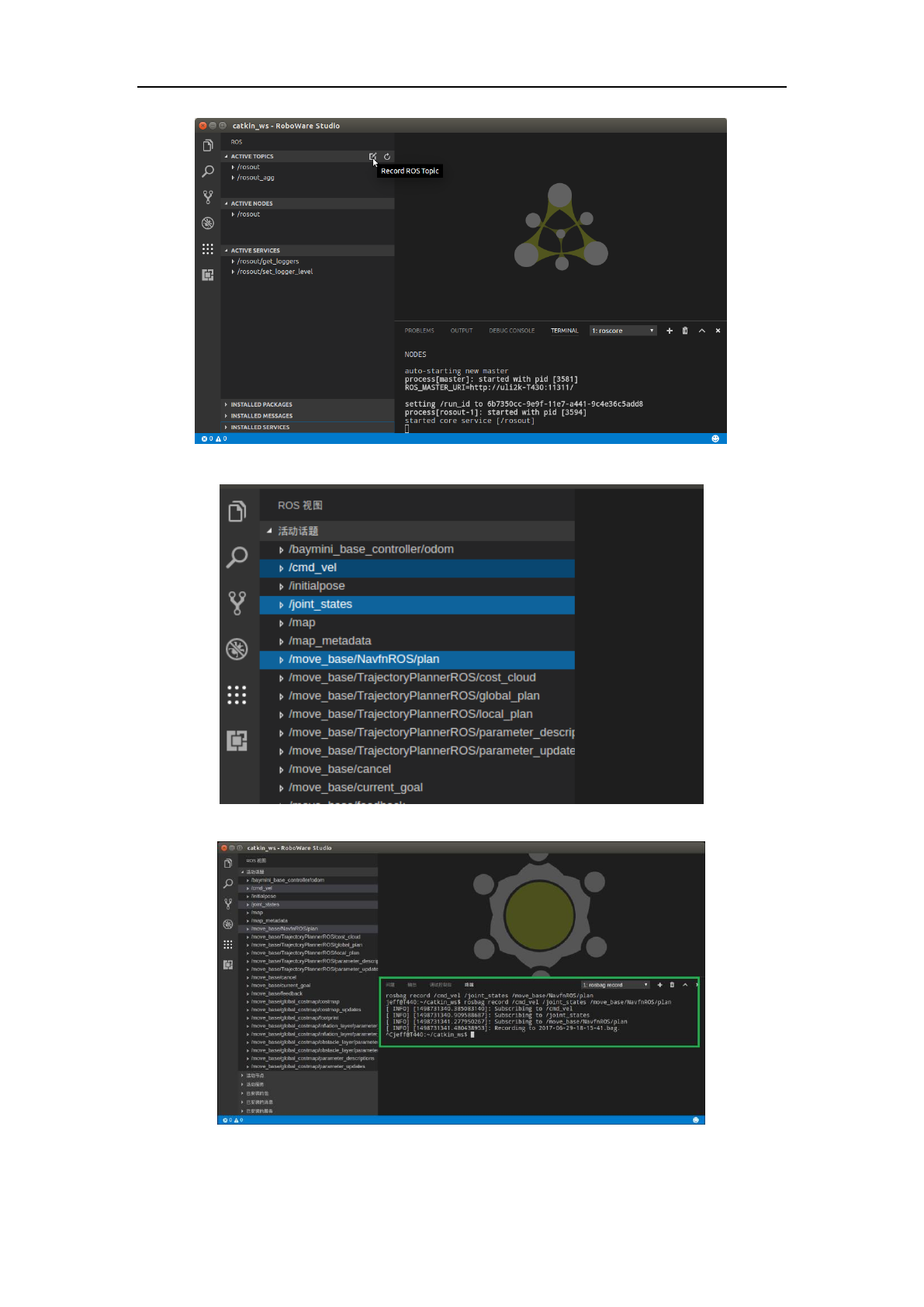Select TrajectoryPlannerROS/cost_cloud in enlarged panel

click(417, 678)
